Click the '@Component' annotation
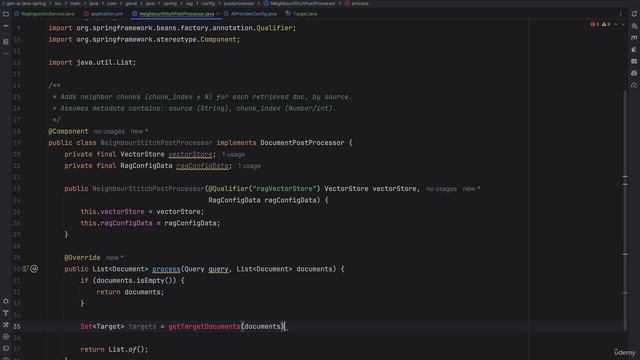The image size is (640, 360). tap(68, 131)
